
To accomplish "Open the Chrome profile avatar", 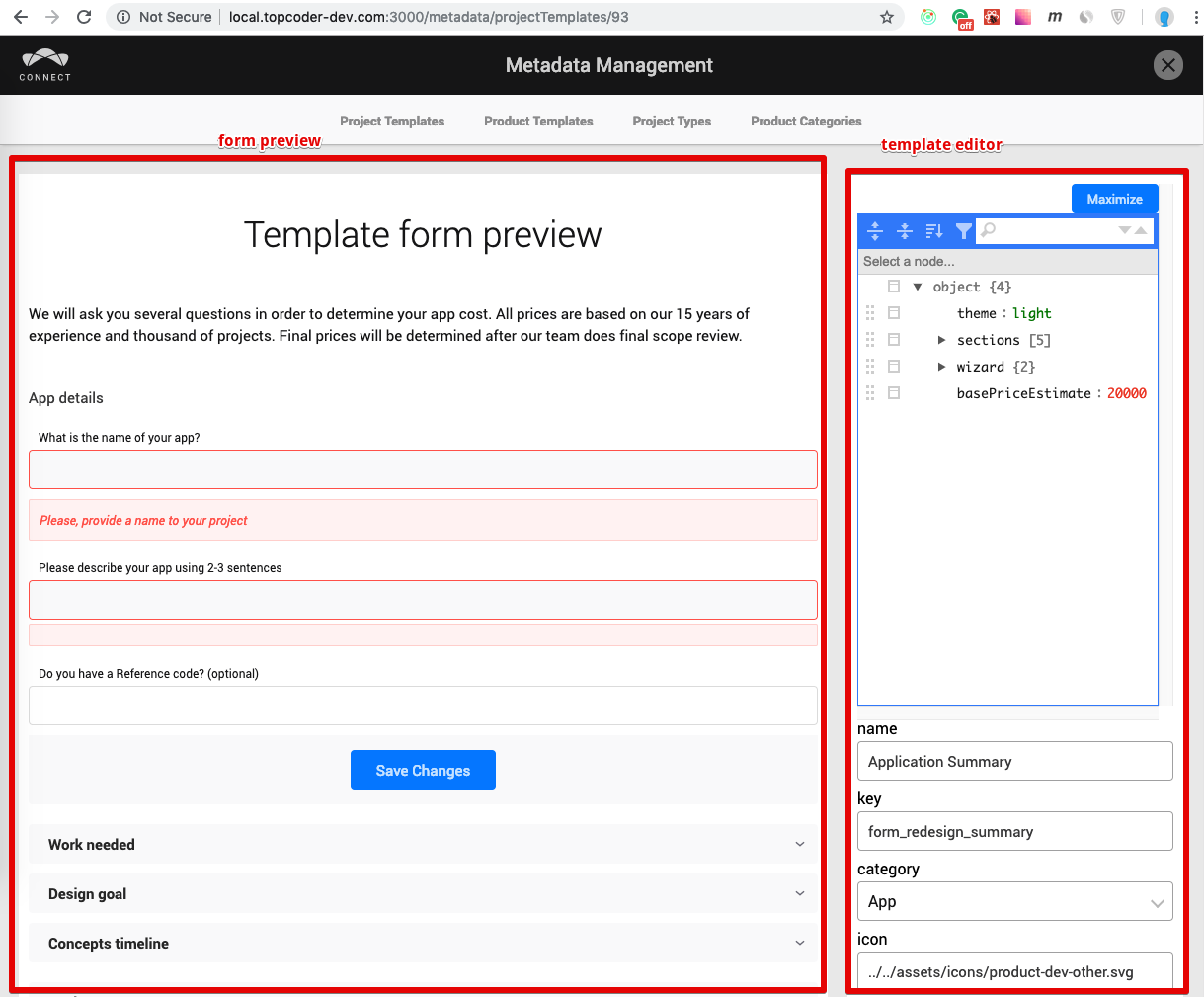I will tap(1164, 17).
